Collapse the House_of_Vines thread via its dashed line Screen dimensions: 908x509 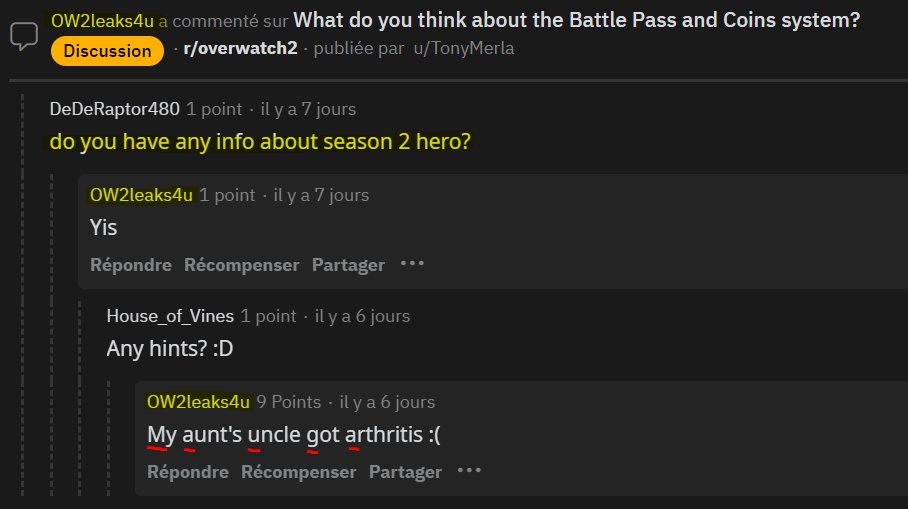(80, 398)
